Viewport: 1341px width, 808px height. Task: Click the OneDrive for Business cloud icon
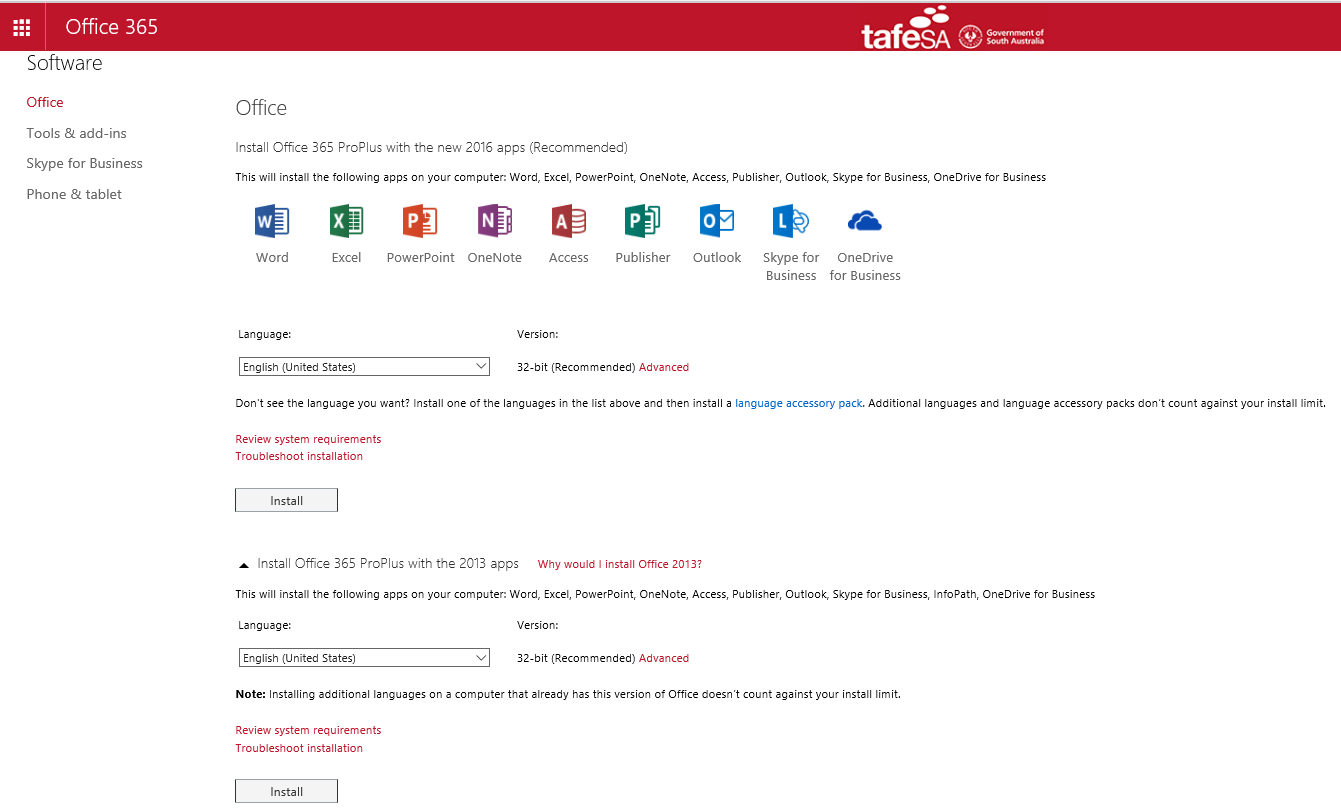point(865,220)
